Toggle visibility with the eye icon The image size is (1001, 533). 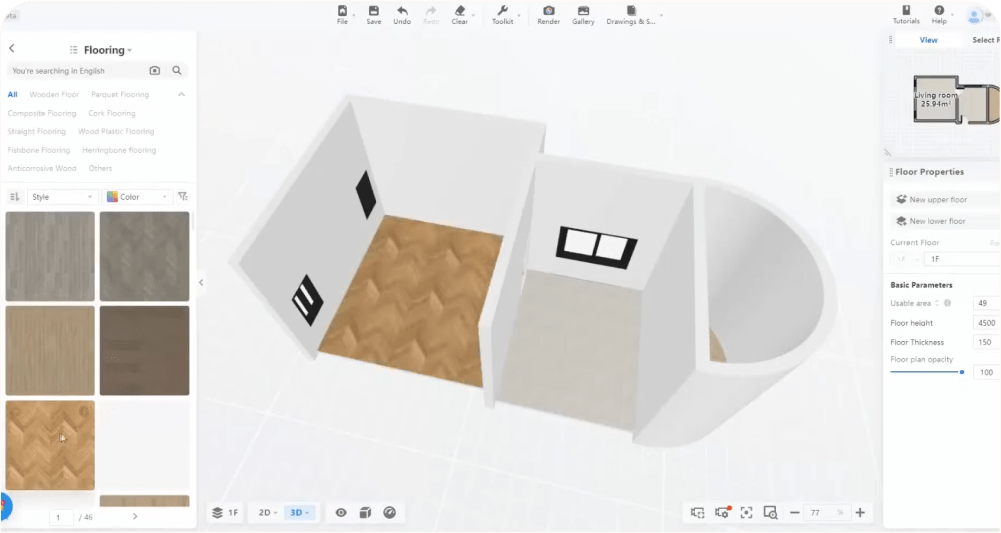point(341,513)
